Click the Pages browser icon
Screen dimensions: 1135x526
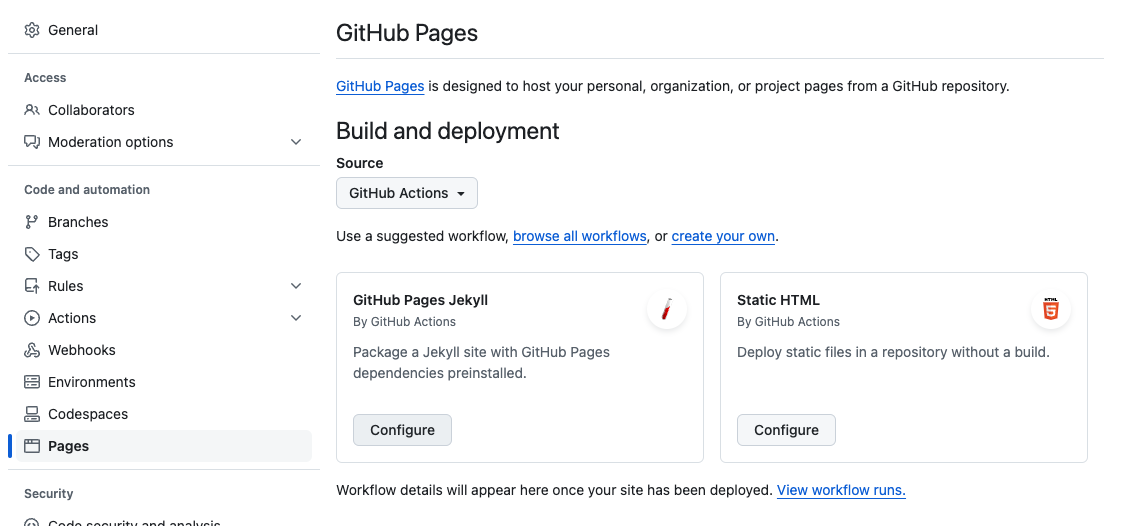tap(32, 446)
